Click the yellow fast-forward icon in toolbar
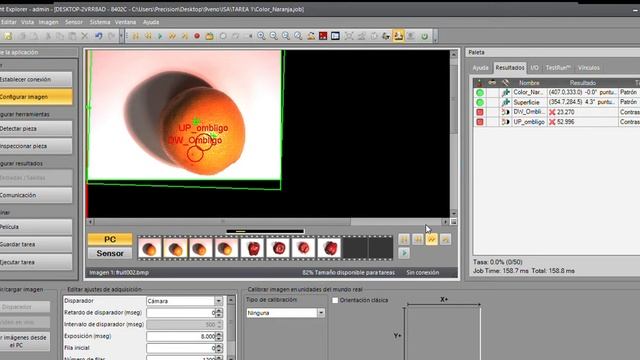Viewport: 640px width, 360px height. pos(172,36)
